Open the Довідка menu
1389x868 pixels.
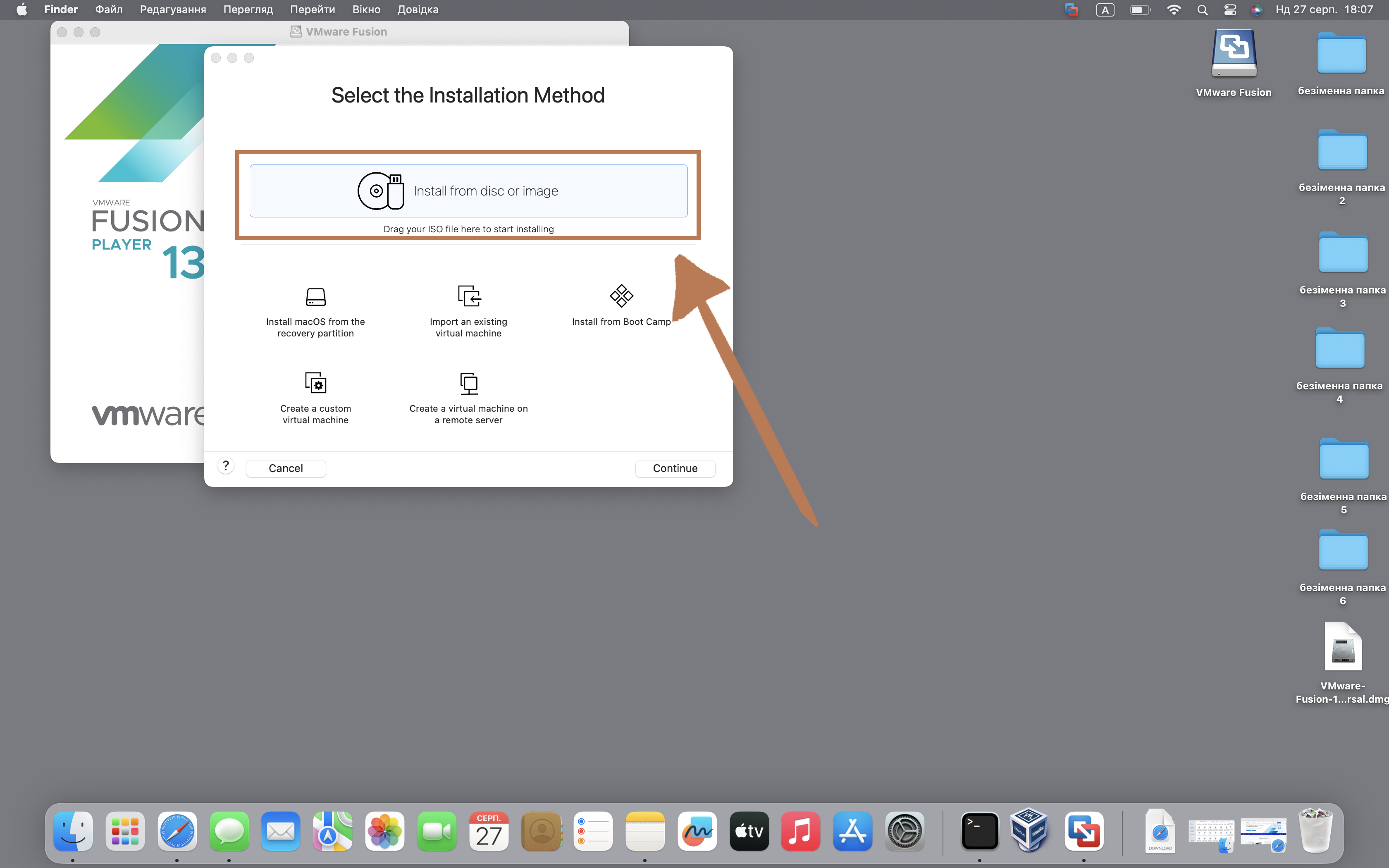click(418, 9)
